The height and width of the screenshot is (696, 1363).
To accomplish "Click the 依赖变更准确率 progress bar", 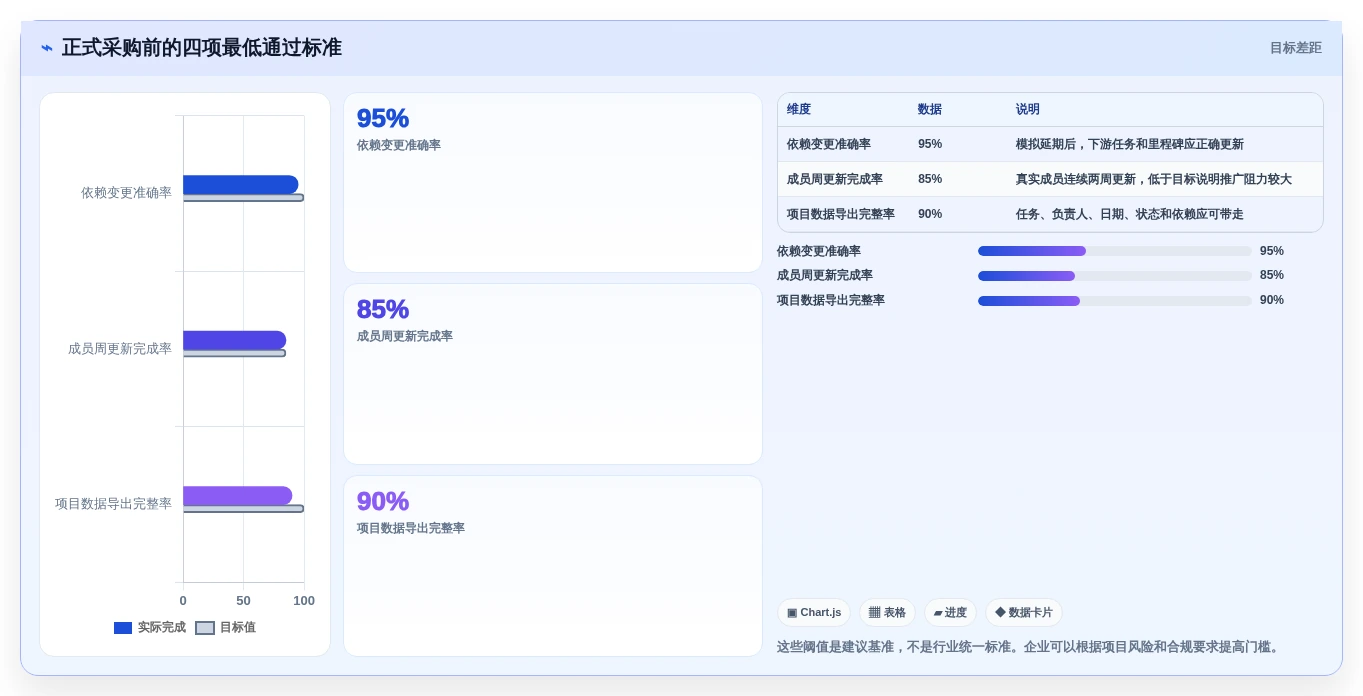I will 1115,251.
